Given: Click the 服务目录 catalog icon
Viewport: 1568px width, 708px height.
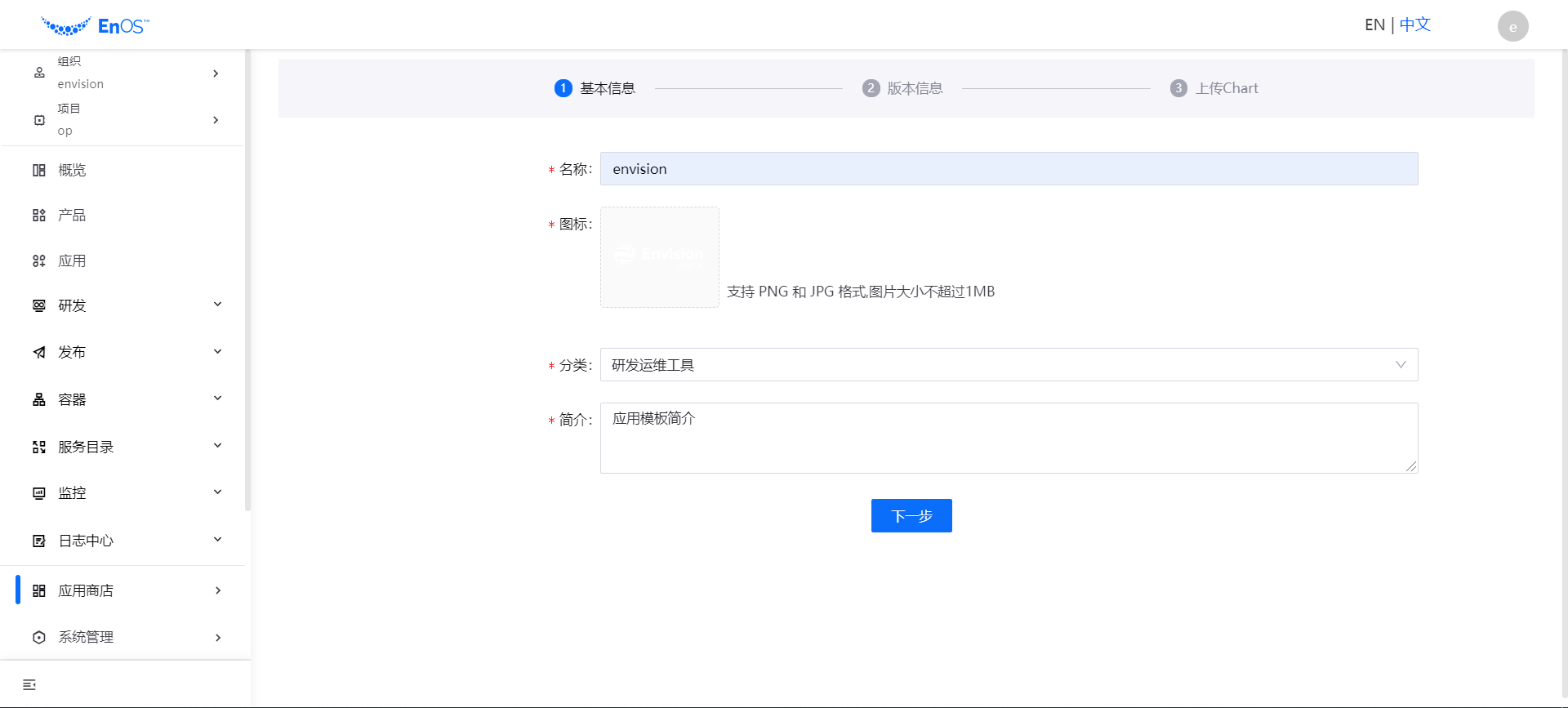Looking at the screenshot, I should tap(39, 447).
